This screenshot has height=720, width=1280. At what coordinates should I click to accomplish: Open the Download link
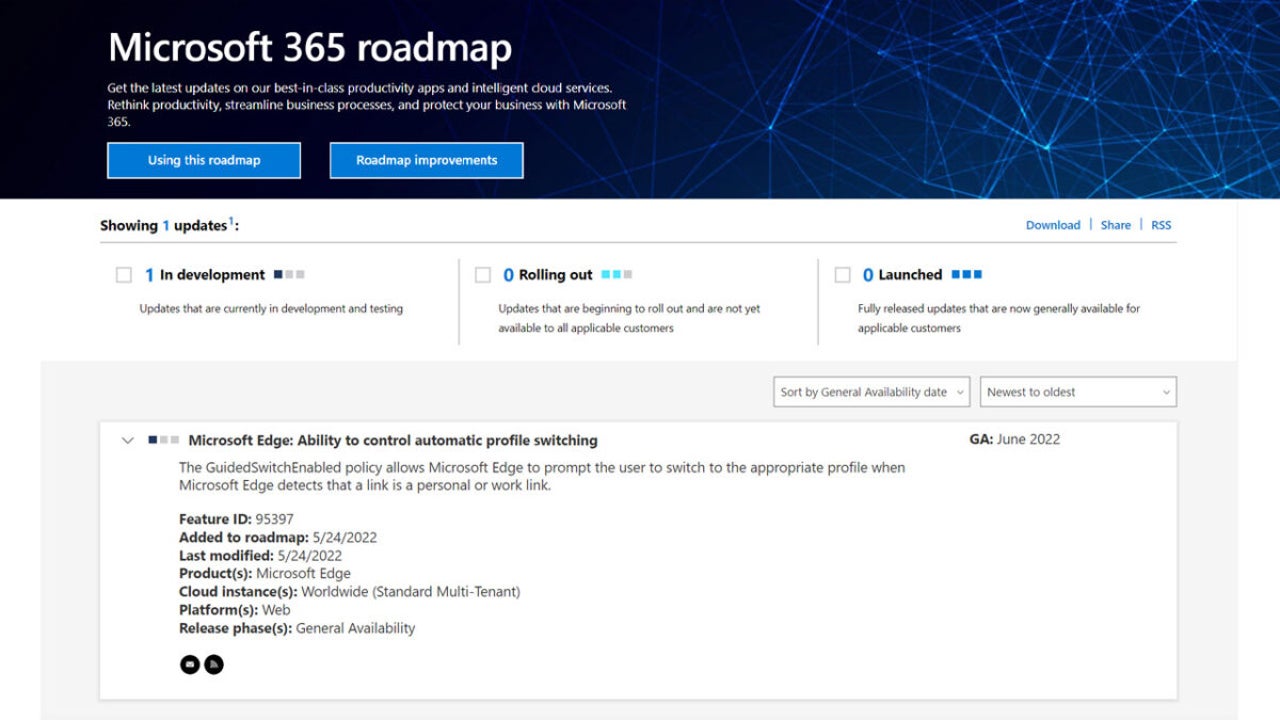coord(1052,225)
